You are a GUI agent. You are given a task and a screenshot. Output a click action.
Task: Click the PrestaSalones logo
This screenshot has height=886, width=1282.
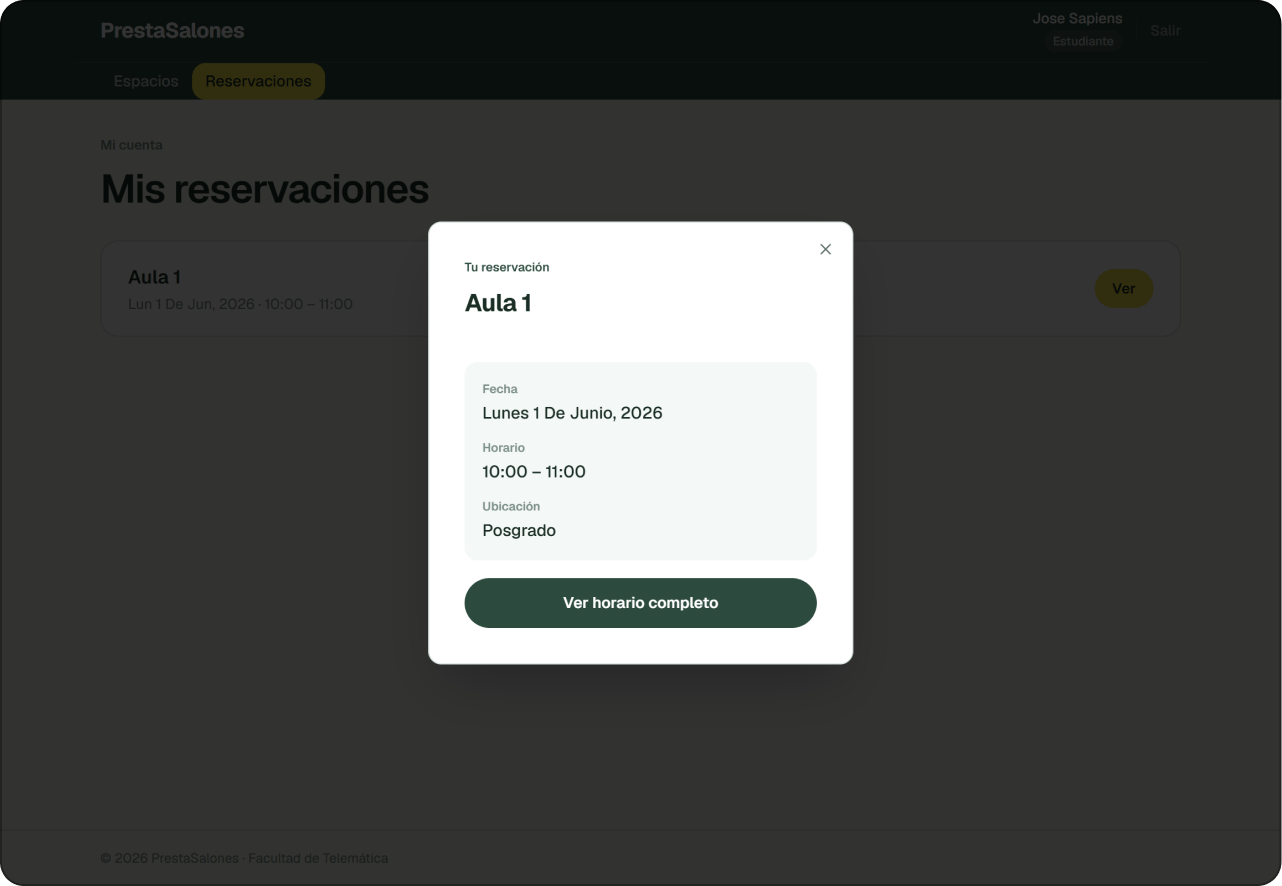click(172, 31)
